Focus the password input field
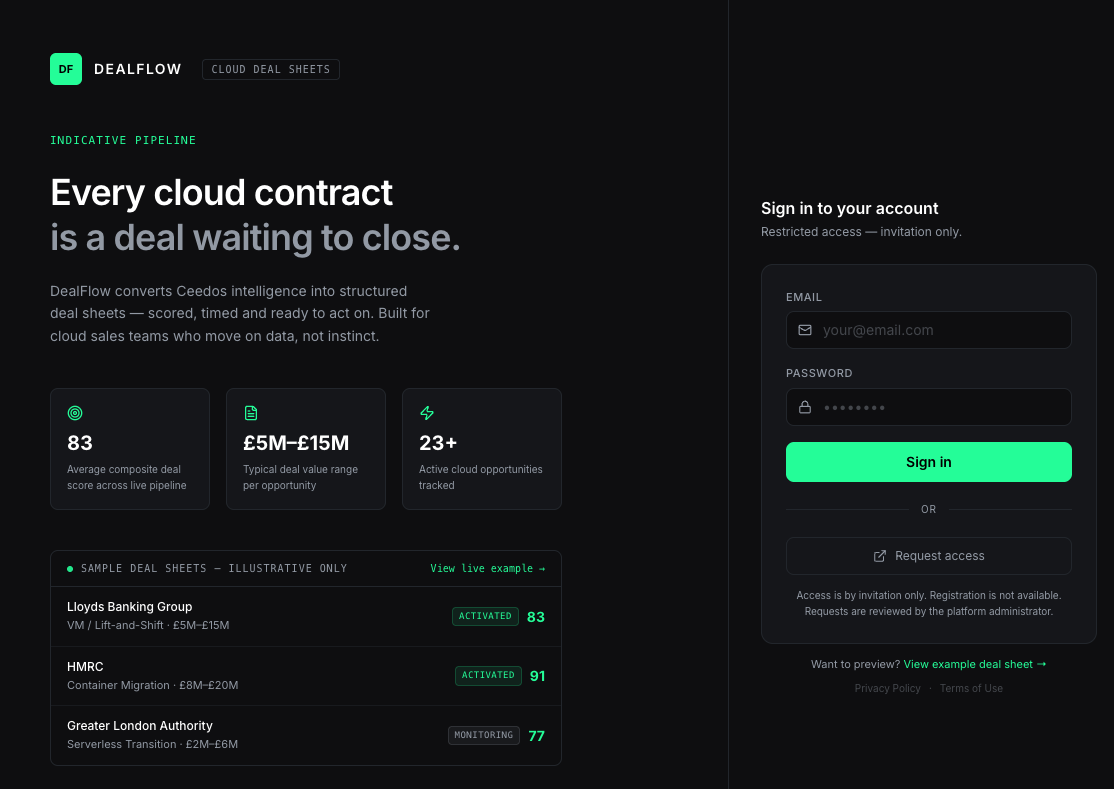The height and width of the screenshot is (789, 1114). [x=929, y=407]
